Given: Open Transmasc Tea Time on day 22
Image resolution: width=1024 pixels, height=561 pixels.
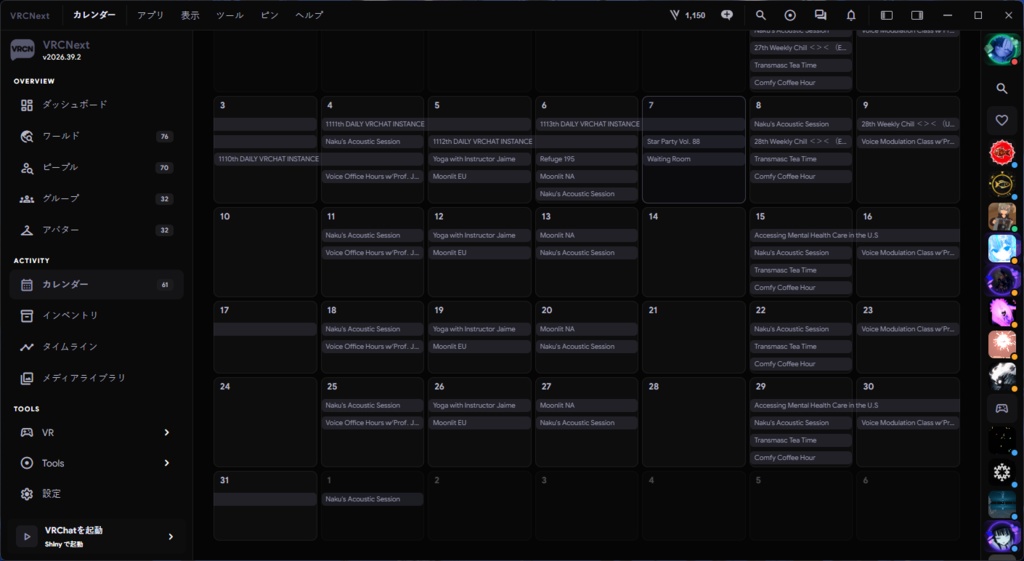Looking at the screenshot, I should [x=801, y=347].
